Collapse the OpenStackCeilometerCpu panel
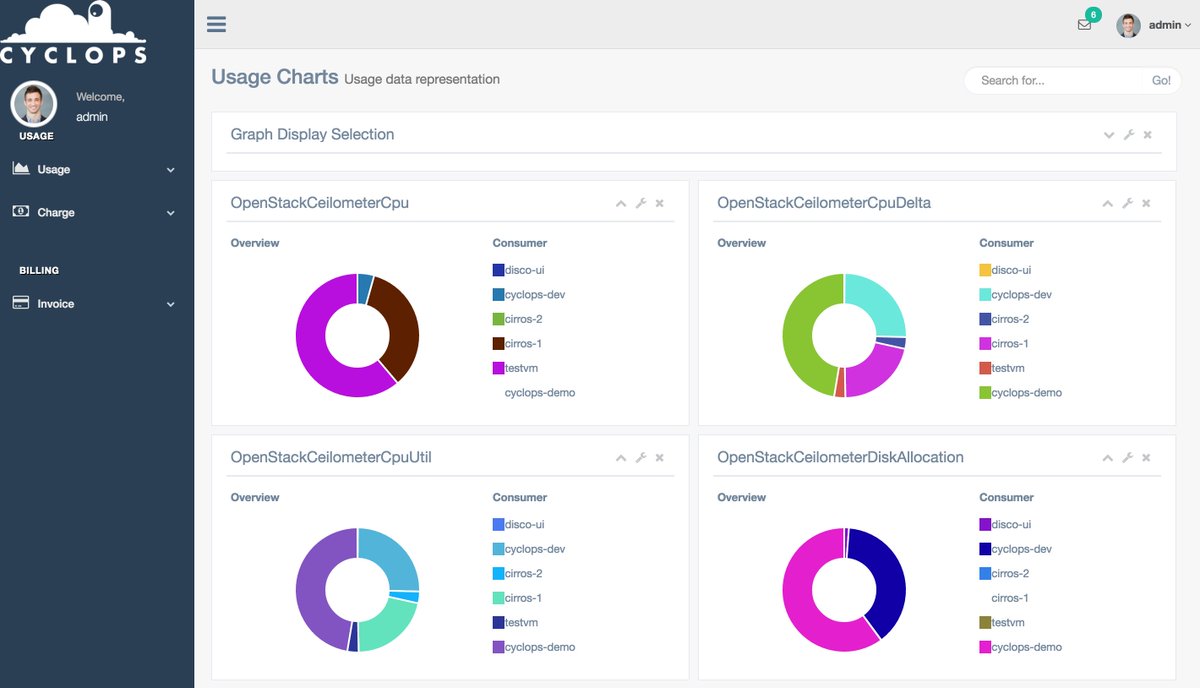The height and width of the screenshot is (688, 1200). [621, 203]
